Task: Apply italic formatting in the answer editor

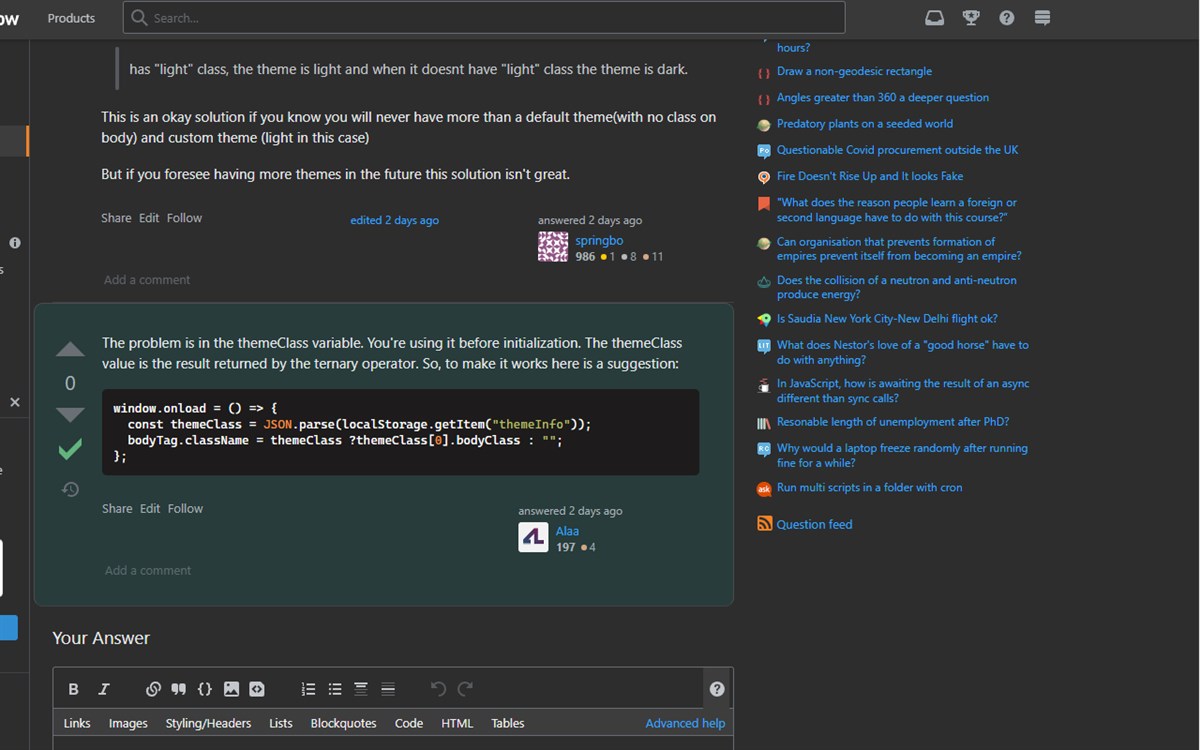Action: point(103,688)
